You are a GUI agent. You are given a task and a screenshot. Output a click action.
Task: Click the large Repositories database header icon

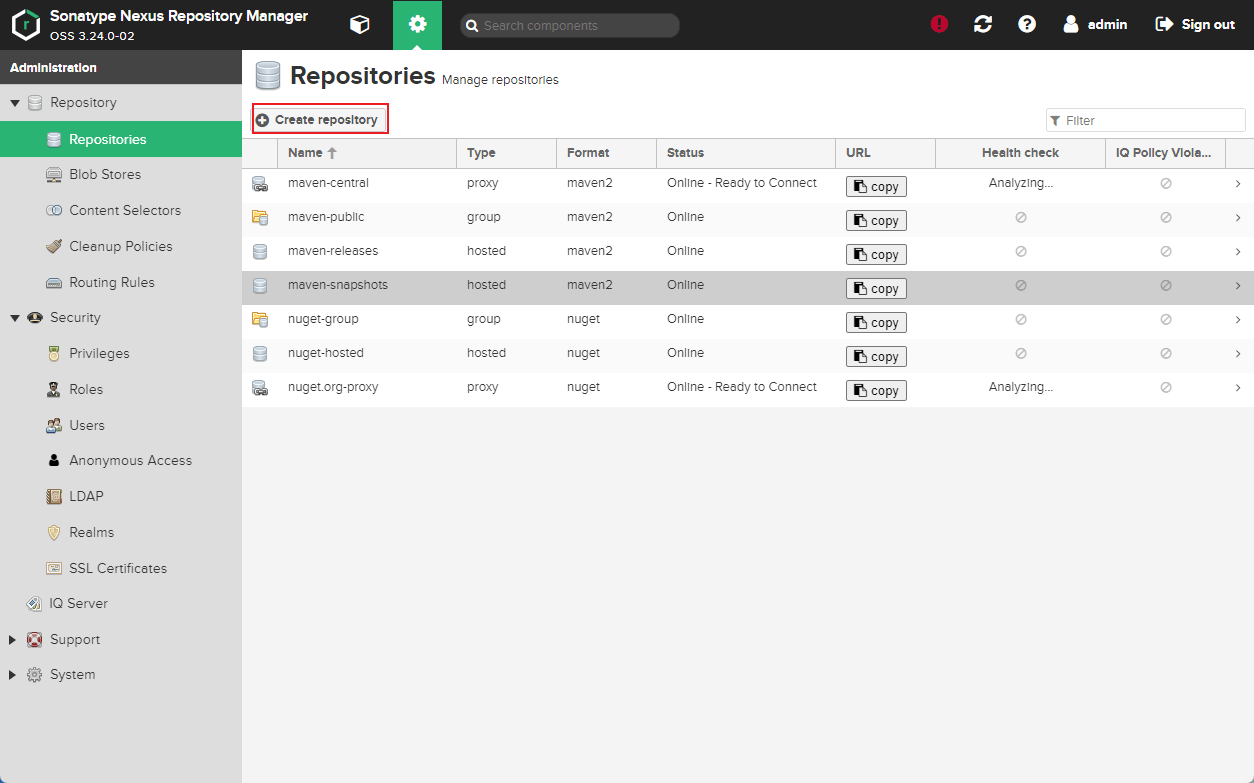click(268, 76)
